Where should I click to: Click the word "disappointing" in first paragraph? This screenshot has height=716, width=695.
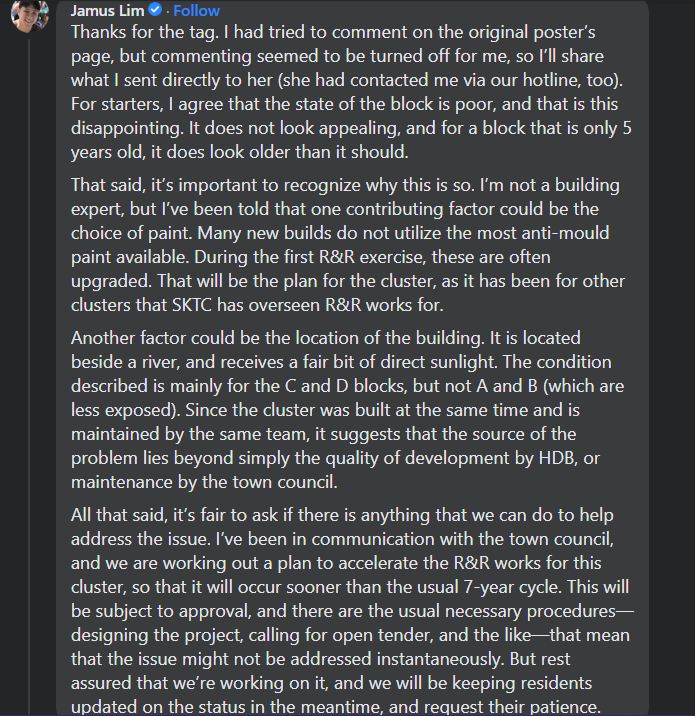127,128
